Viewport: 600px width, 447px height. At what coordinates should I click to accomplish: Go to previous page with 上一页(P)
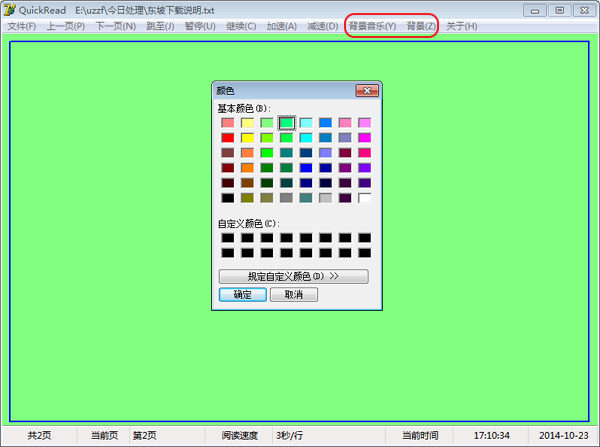coord(66,26)
